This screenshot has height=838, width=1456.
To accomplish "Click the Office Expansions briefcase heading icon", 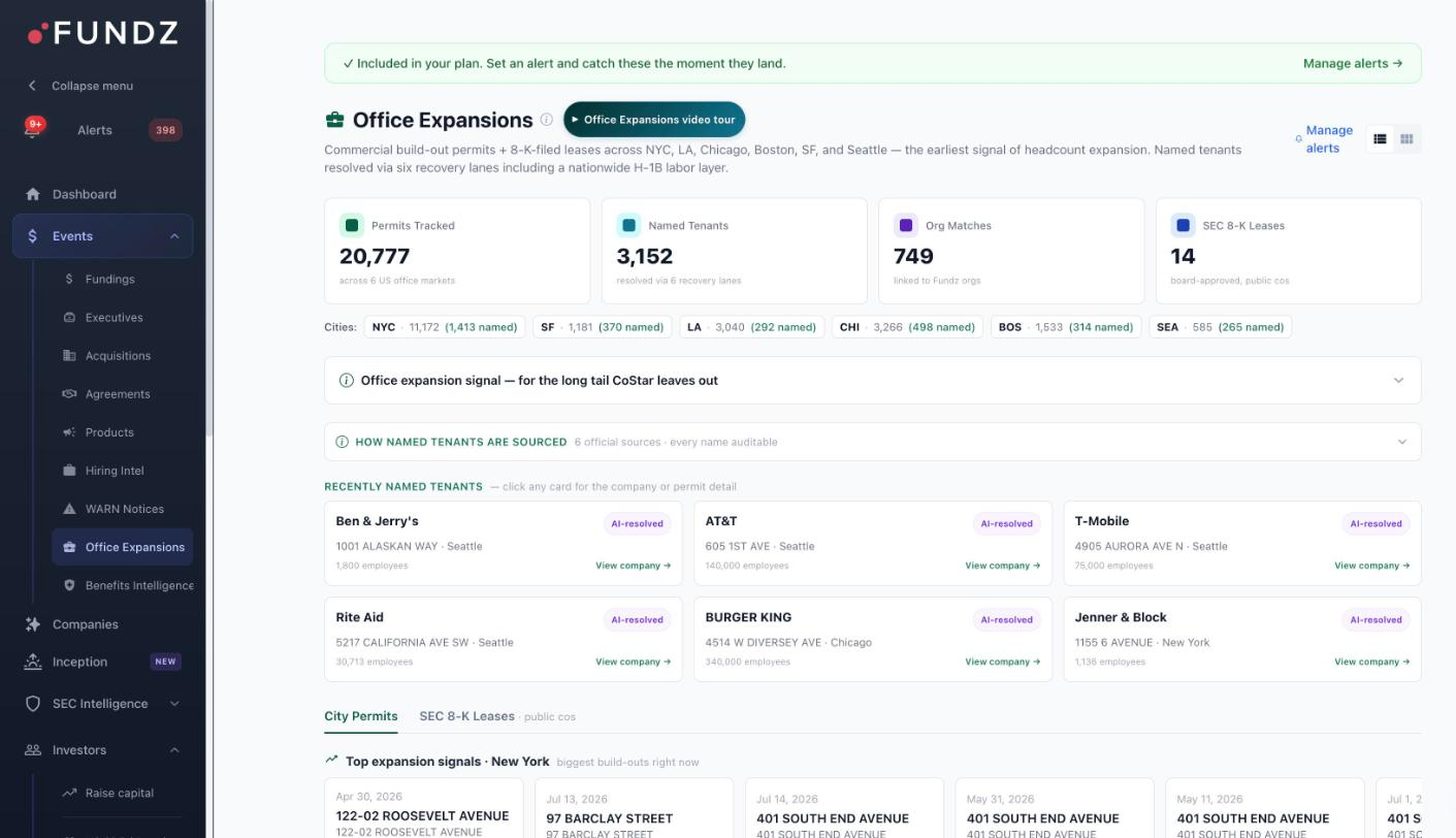I will click(334, 120).
